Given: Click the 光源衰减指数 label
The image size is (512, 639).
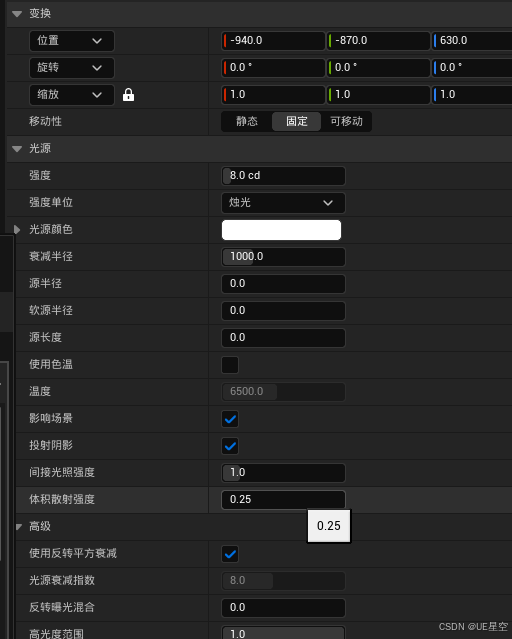Looking at the screenshot, I should pos(62,581).
